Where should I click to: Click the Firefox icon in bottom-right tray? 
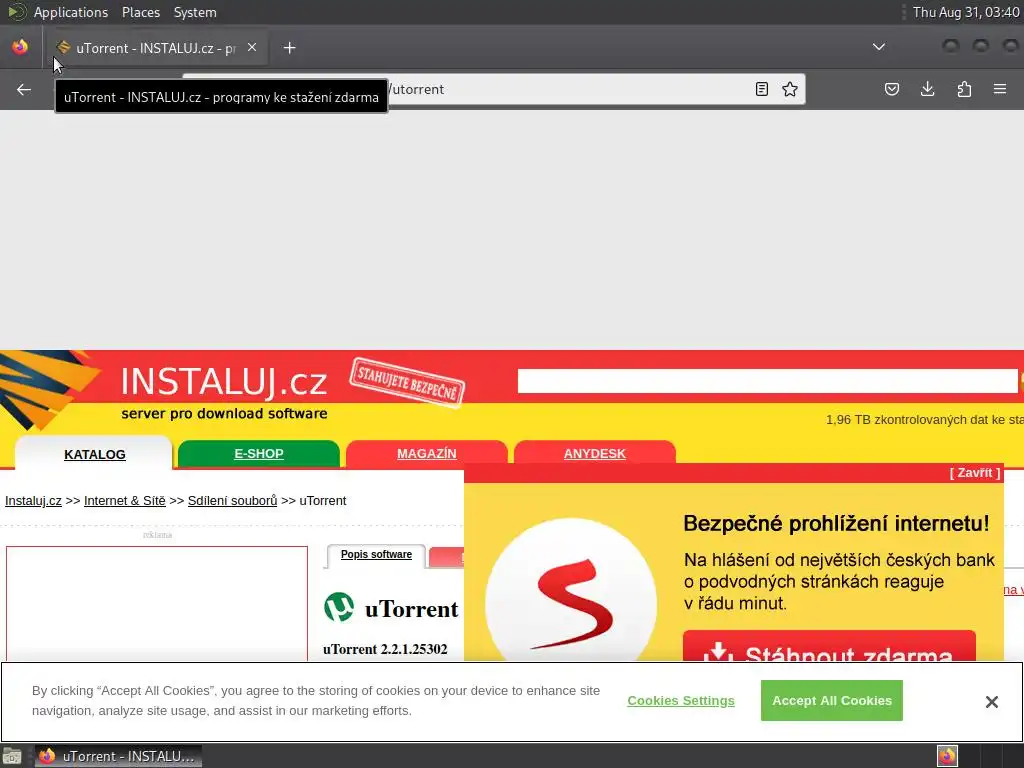click(x=947, y=756)
